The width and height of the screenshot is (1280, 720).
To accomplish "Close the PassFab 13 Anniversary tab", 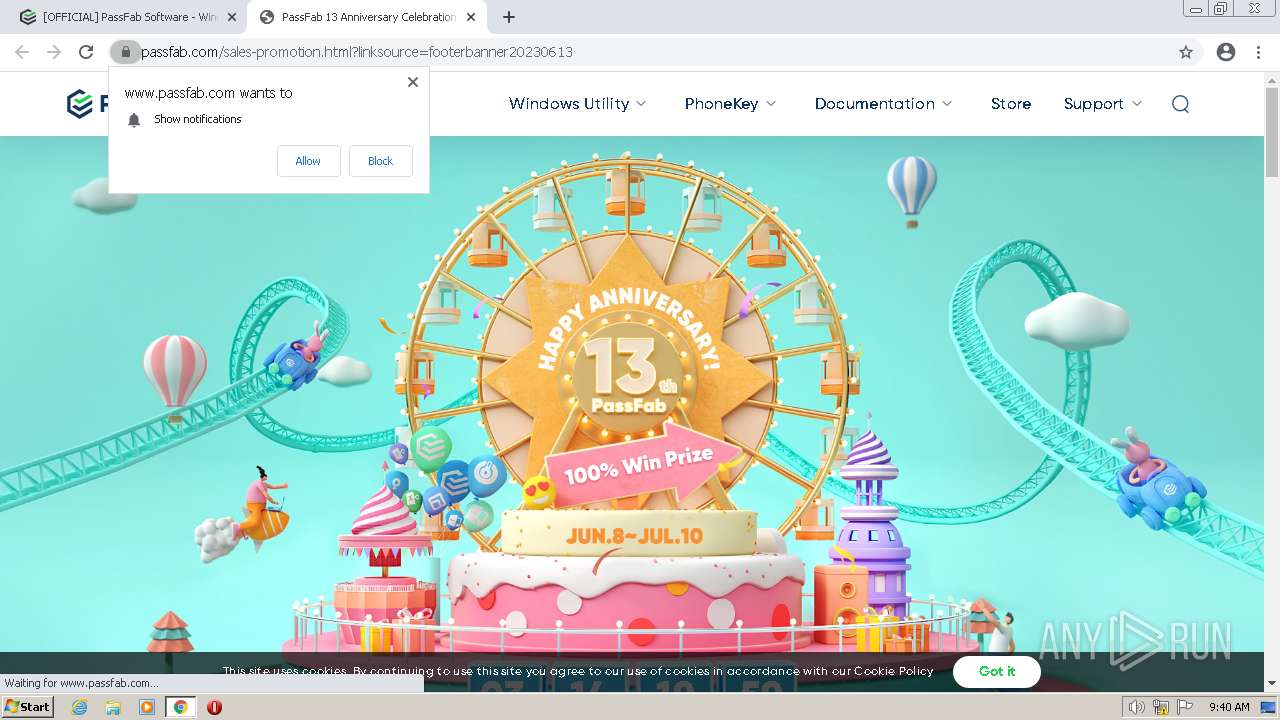I will [471, 17].
